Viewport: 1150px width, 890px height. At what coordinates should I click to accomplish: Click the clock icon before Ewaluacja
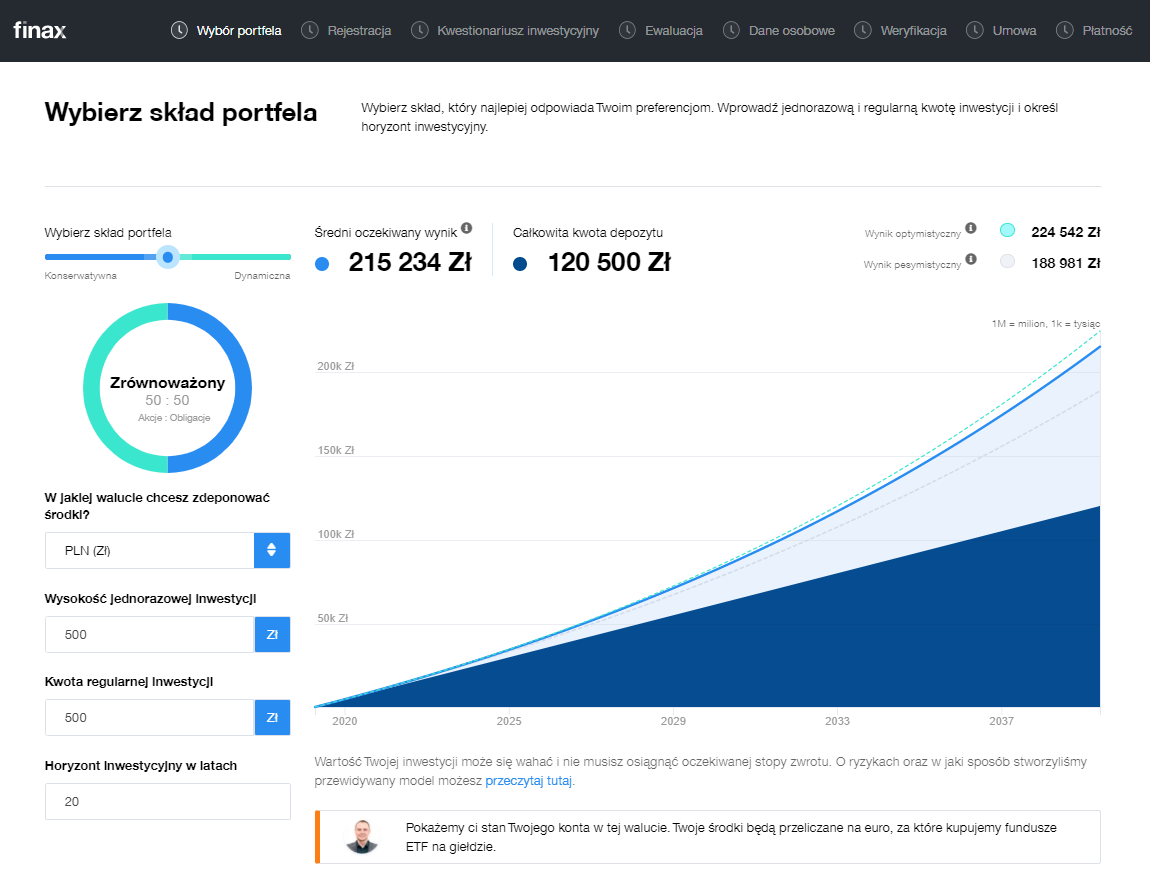pyautogui.click(x=627, y=30)
